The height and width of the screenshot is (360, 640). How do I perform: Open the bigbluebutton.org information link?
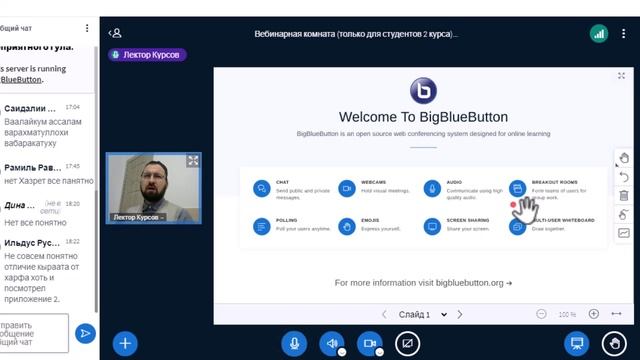point(423,283)
